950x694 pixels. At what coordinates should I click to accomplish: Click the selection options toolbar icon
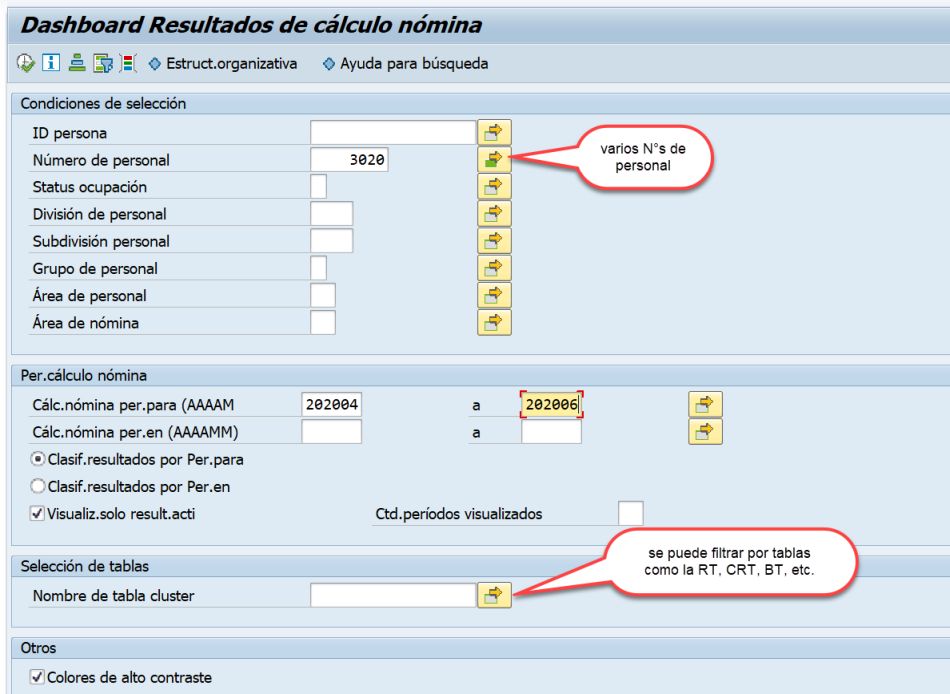coord(128,63)
